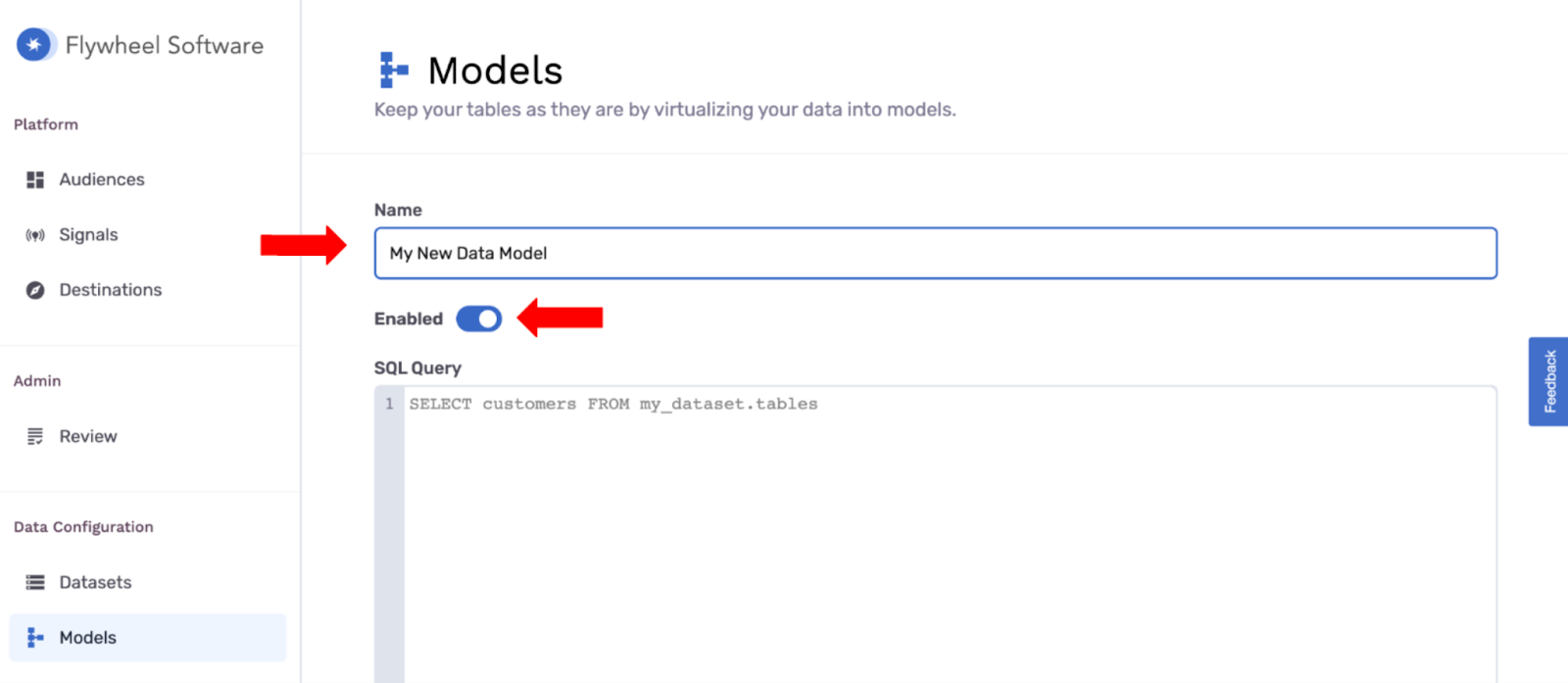The height and width of the screenshot is (683, 1568).
Task: Click the Audiences grid icon
Action: (x=35, y=179)
